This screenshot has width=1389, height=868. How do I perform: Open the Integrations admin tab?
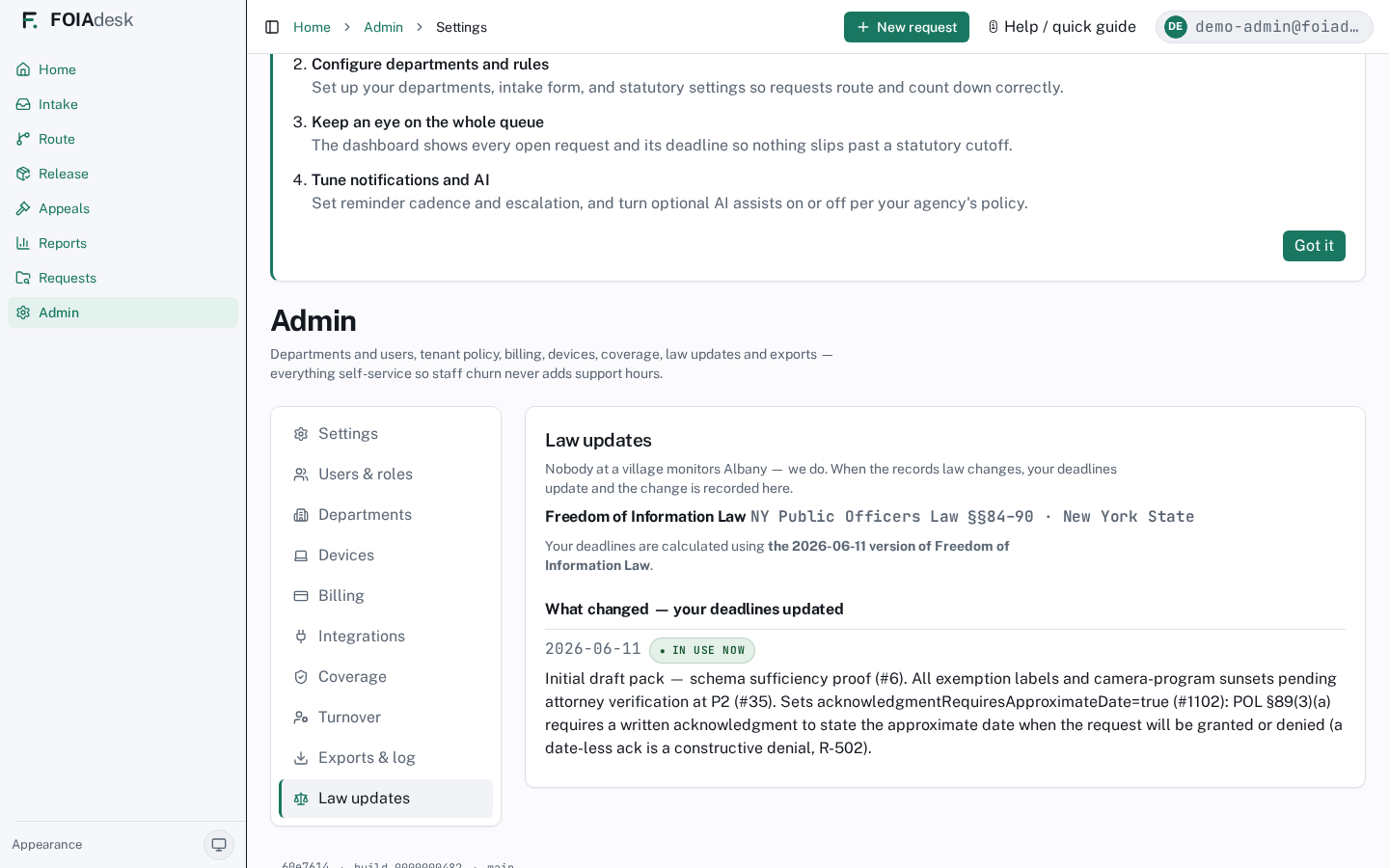[386, 637]
